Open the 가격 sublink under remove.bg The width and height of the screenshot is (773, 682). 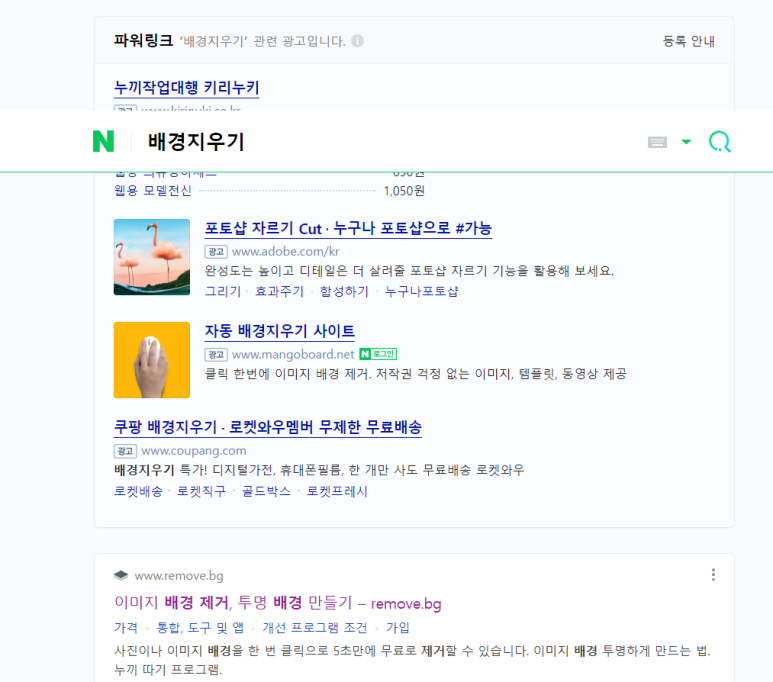point(126,628)
